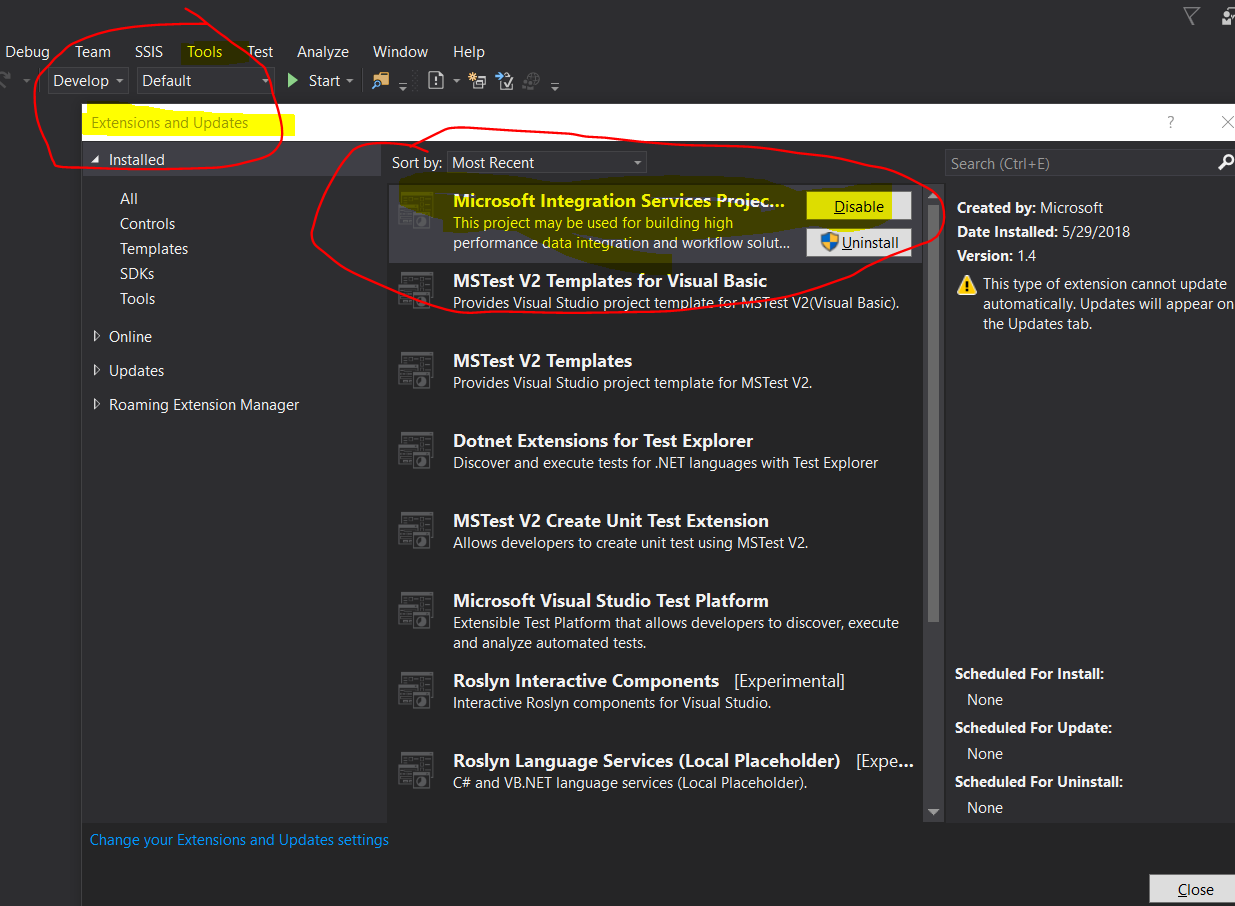Viewport: 1235px width, 906px height.
Task: Expand the Roaming Extension Manager node
Action: 97,405
